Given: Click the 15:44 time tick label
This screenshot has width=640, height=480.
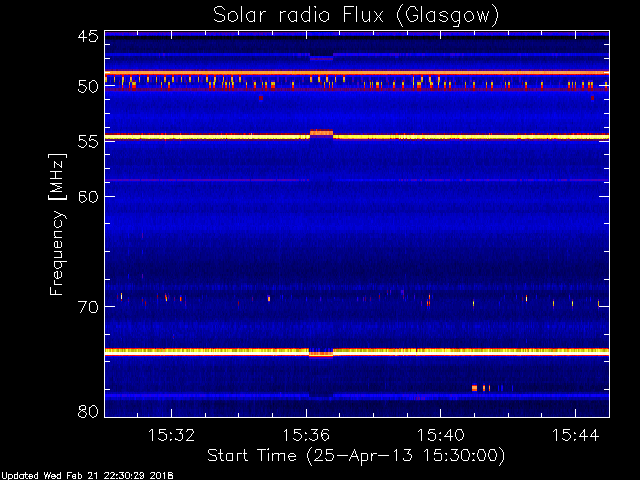Looking at the screenshot, I should pyautogui.click(x=576, y=435).
